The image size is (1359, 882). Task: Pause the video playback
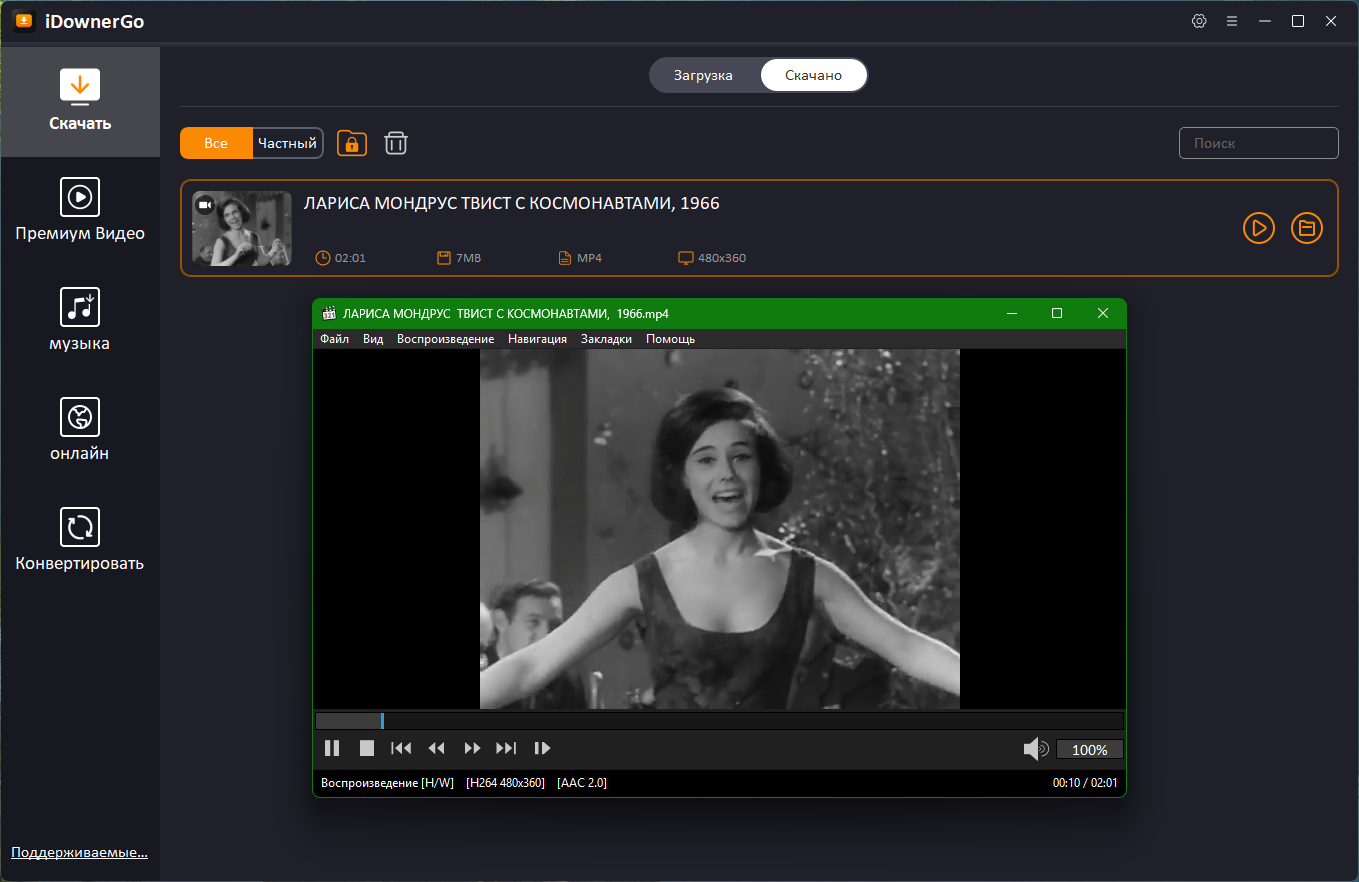pyautogui.click(x=332, y=748)
